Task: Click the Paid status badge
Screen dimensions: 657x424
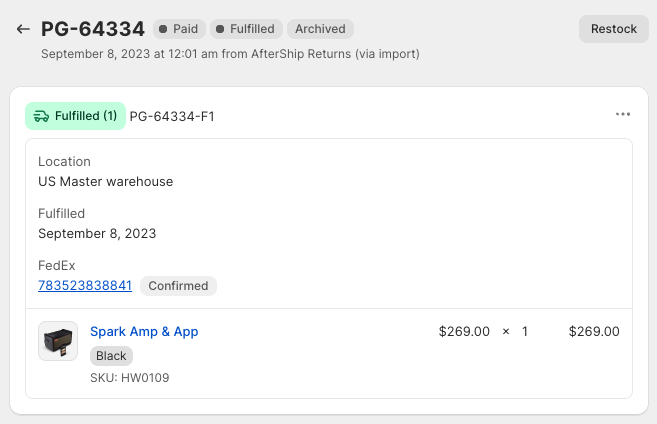Action: [179, 29]
